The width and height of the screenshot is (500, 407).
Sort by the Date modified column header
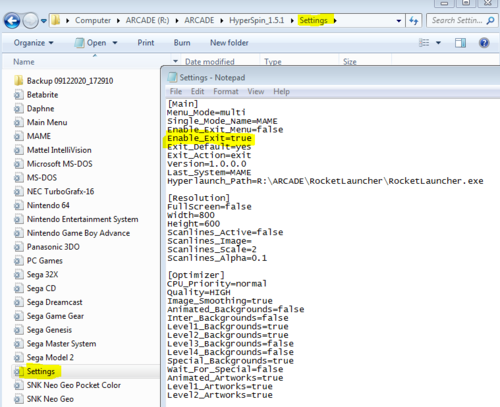[x=210, y=62]
